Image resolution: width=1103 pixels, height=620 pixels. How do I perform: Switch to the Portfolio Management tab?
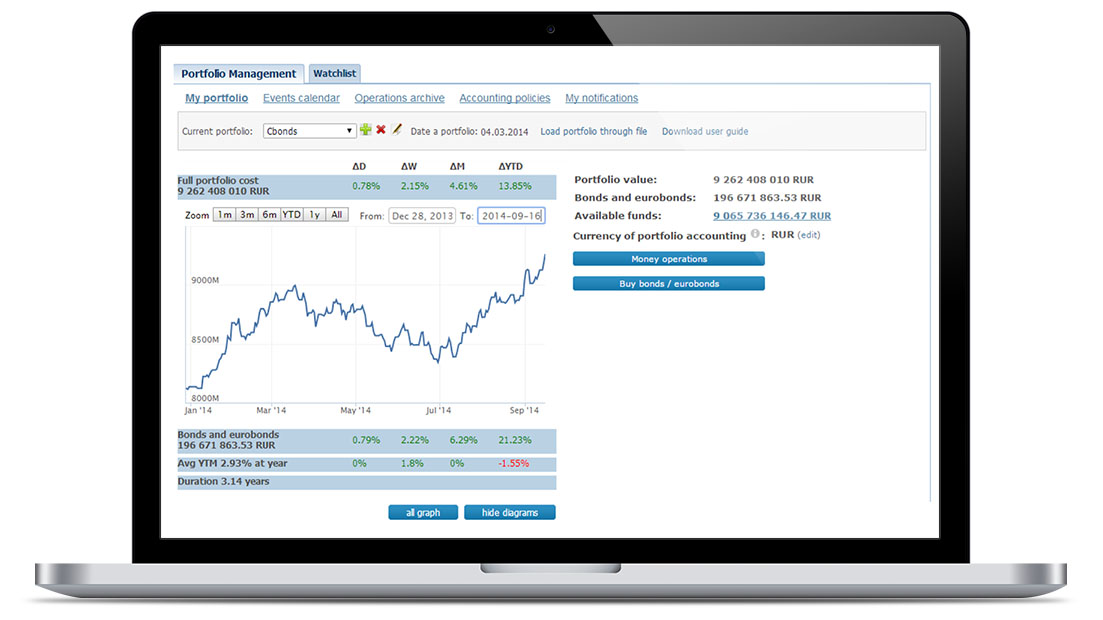(238, 73)
